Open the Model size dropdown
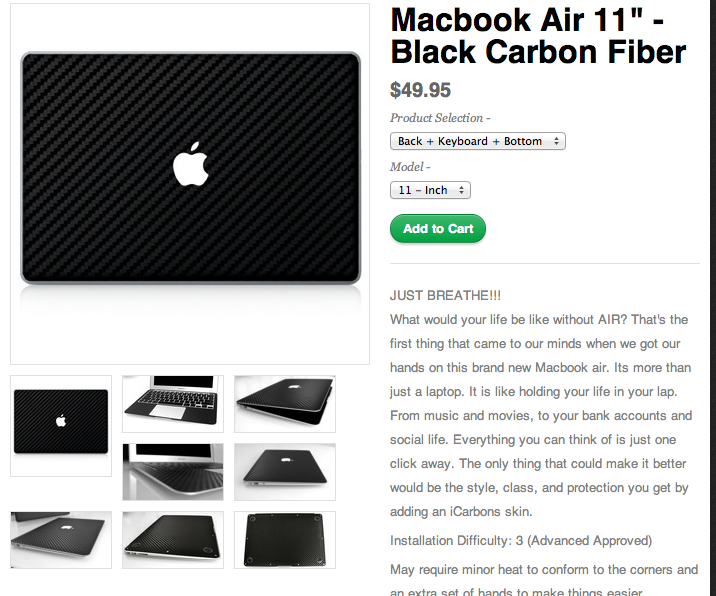This screenshot has height=596, width=716. [430, 190]
